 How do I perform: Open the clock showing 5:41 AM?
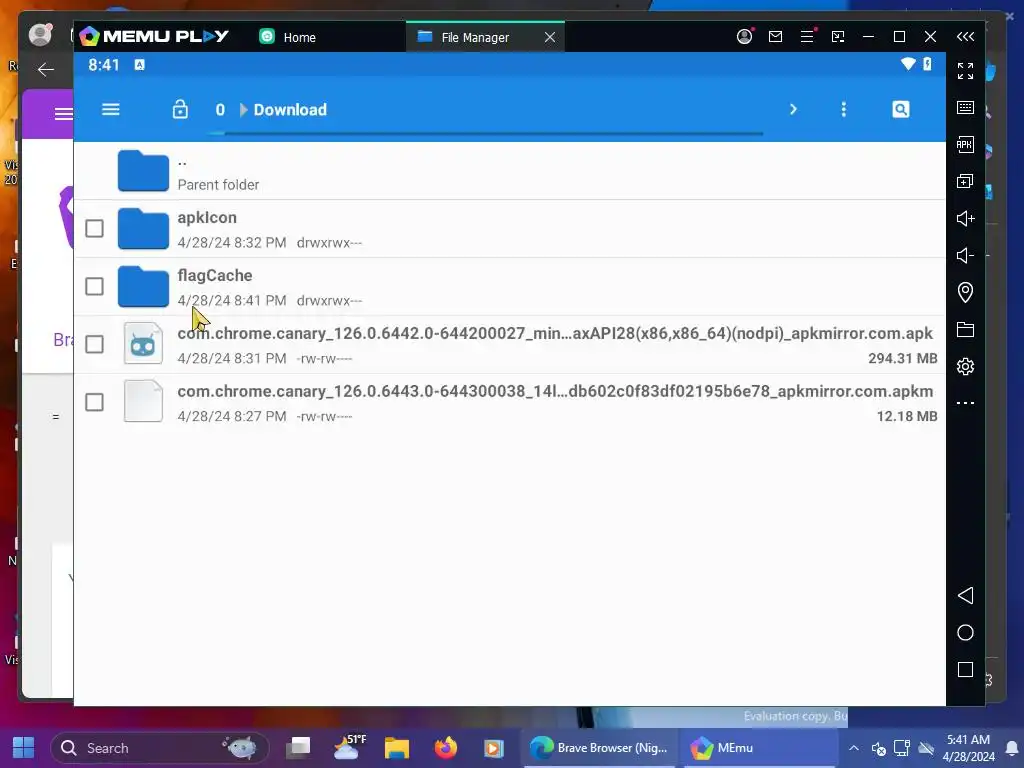point(968,748)
